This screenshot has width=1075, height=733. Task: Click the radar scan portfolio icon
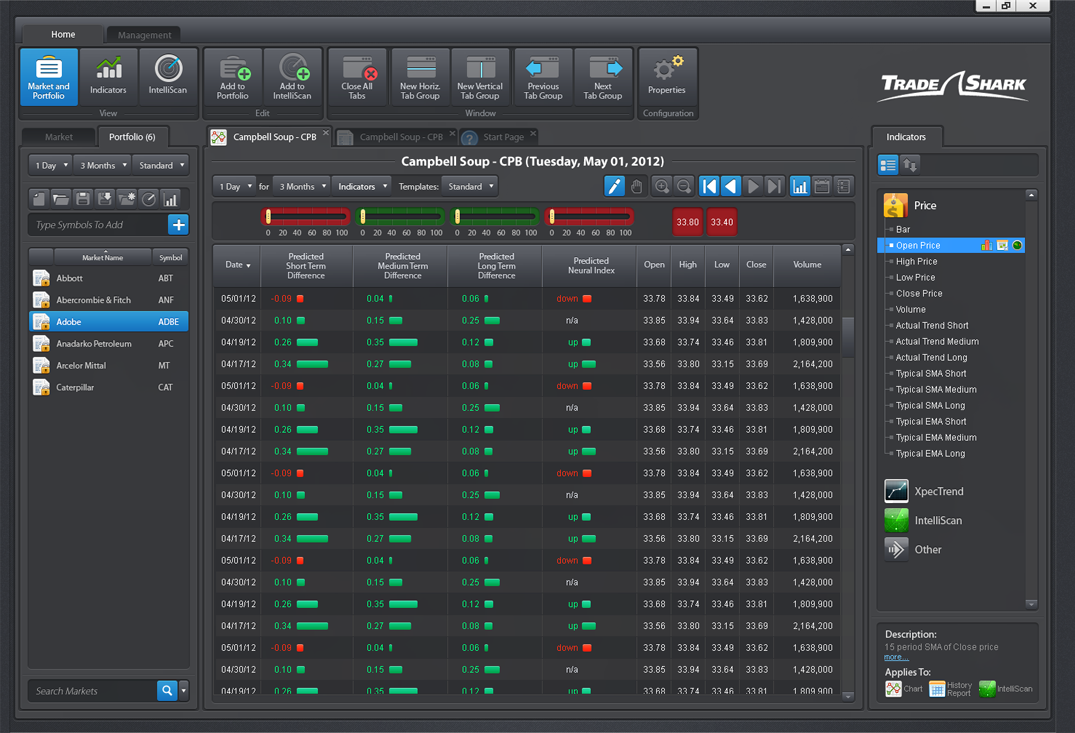(149, 199)
